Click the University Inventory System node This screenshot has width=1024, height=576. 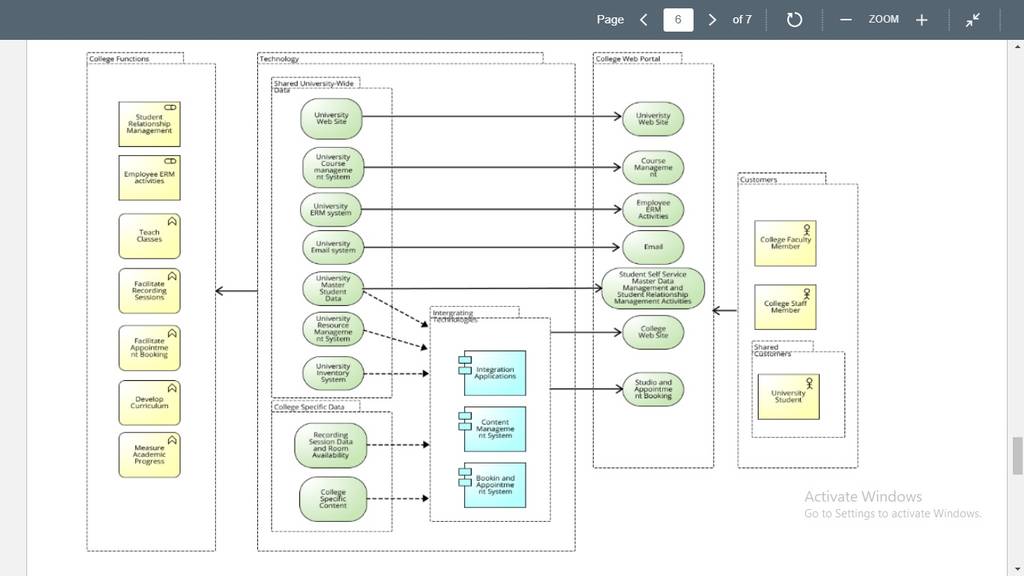tap(333, 373)
